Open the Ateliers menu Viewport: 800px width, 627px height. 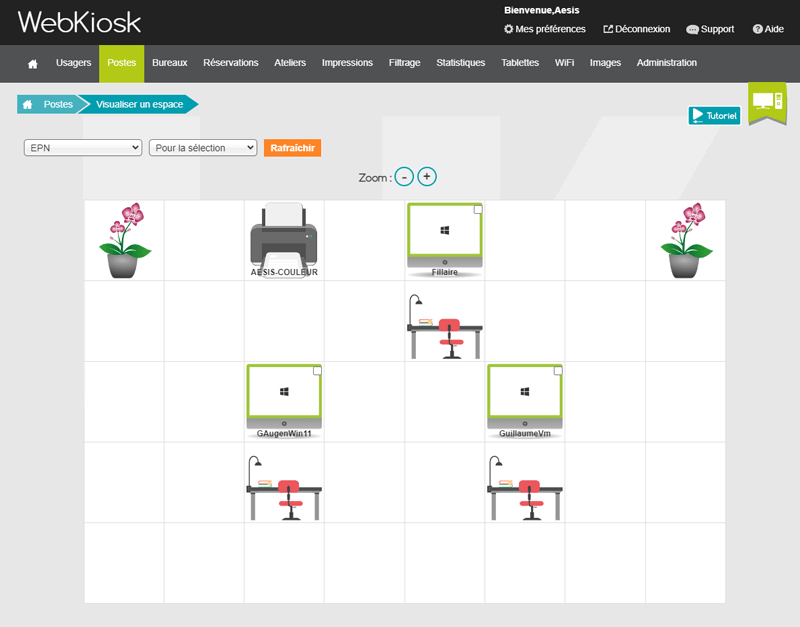coord(290,63)
